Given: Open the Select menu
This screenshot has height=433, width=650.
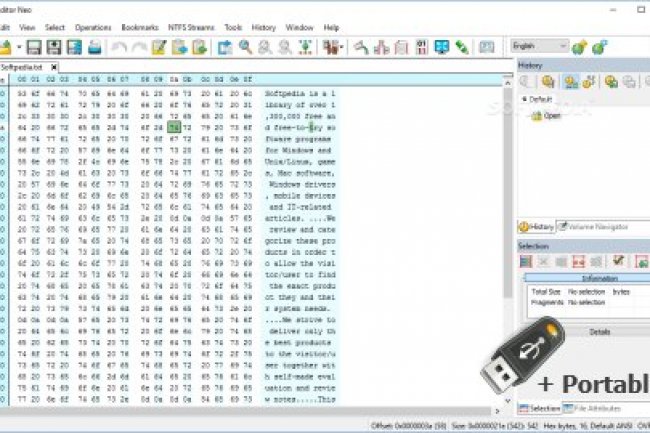Looking at the screenshot, I should [x=55, y=28].
